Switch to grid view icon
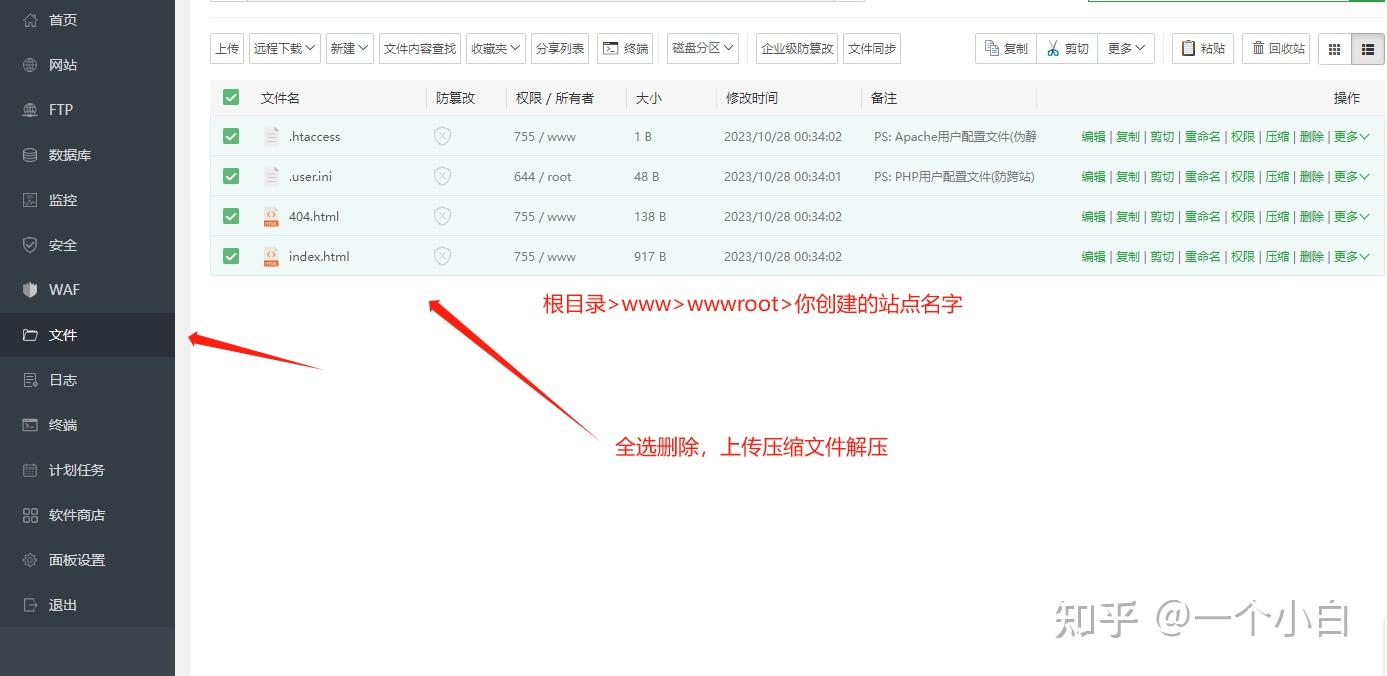 [1335, 48]
